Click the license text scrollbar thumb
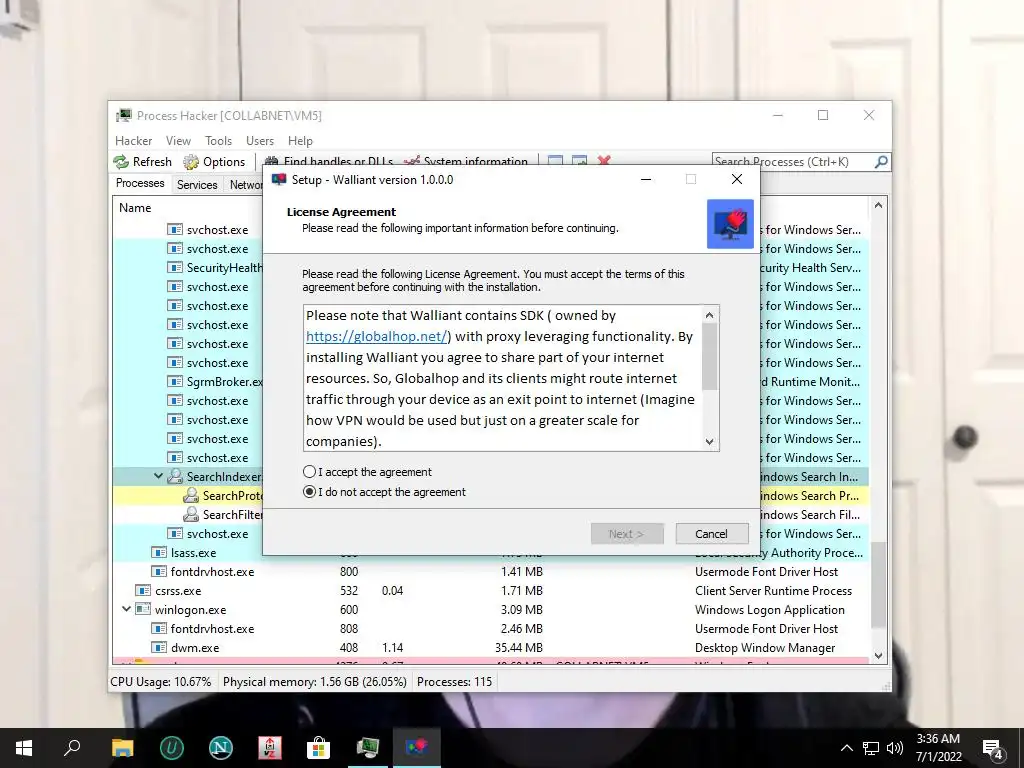 point(710,357)
